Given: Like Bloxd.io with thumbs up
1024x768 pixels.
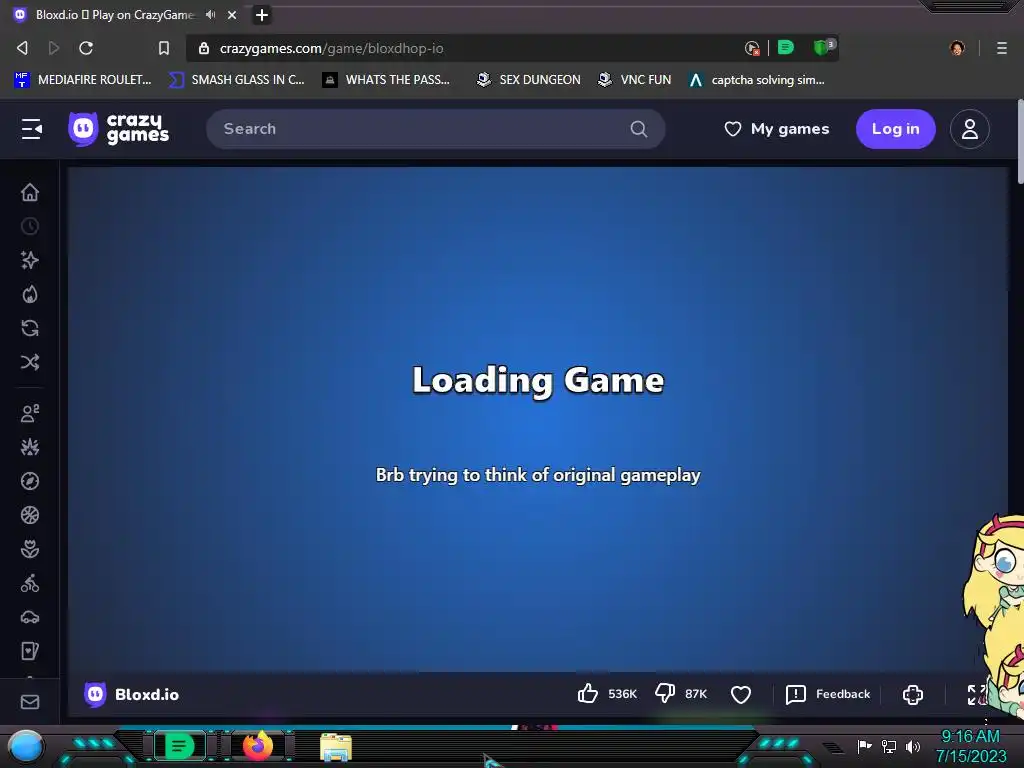Looking at the screenshot, I should click(588, 694).
